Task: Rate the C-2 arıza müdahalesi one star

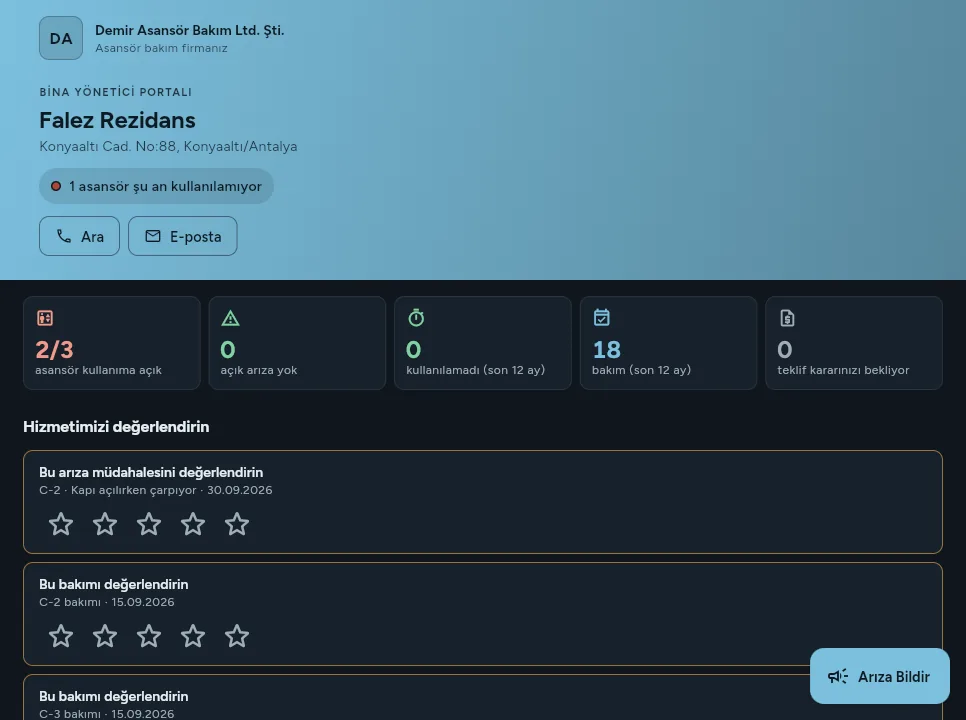Action: click(61, 525)
